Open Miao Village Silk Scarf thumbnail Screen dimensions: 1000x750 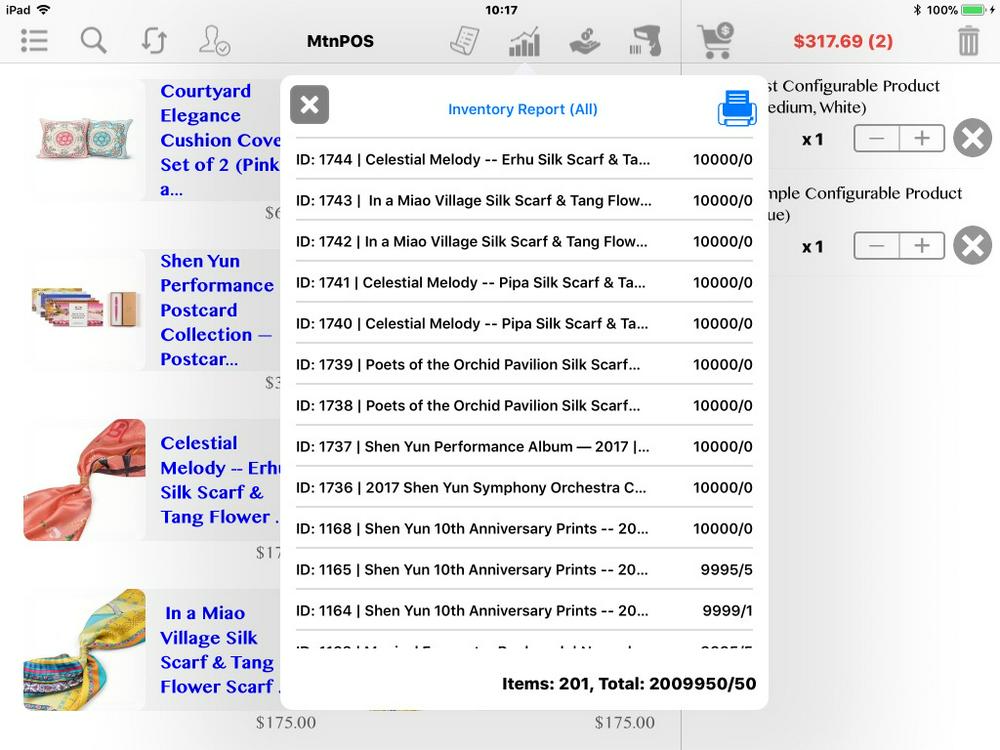click(x=85, y=649)
